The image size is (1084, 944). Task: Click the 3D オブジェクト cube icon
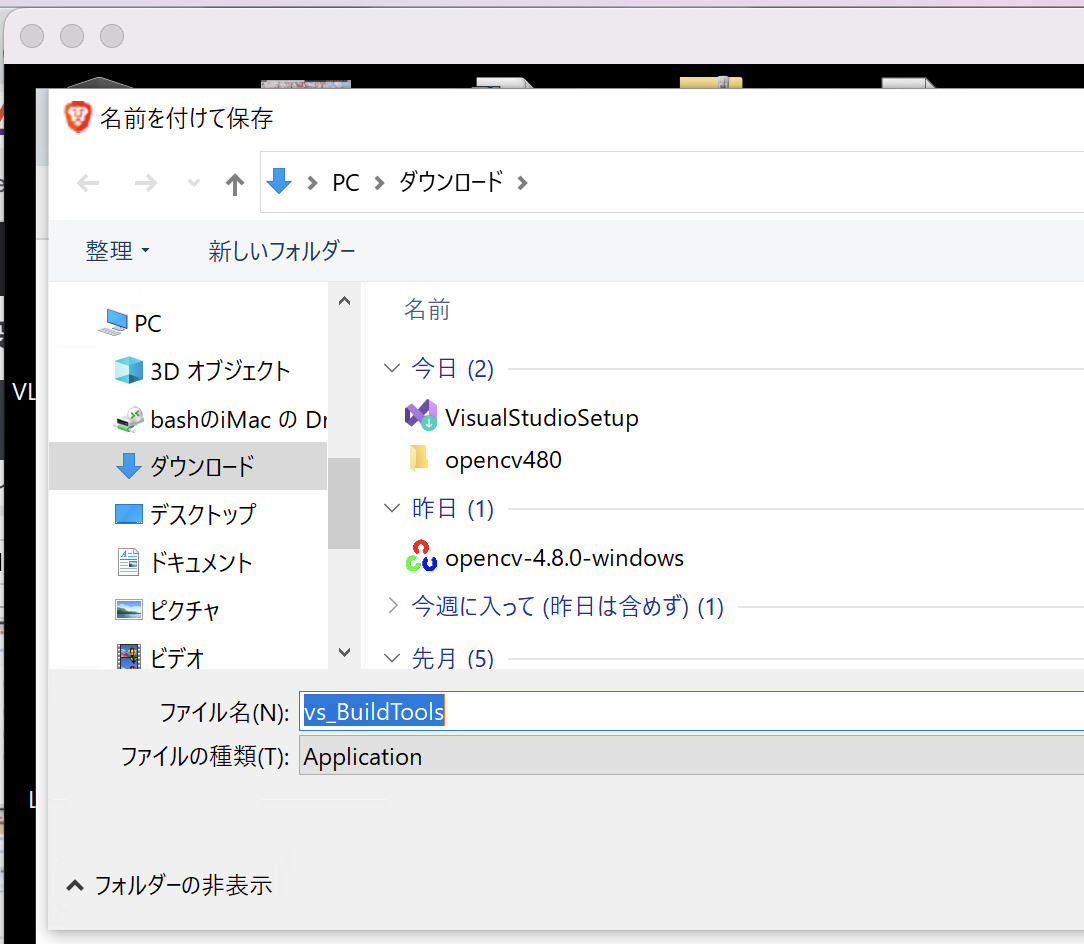(129, 370)
